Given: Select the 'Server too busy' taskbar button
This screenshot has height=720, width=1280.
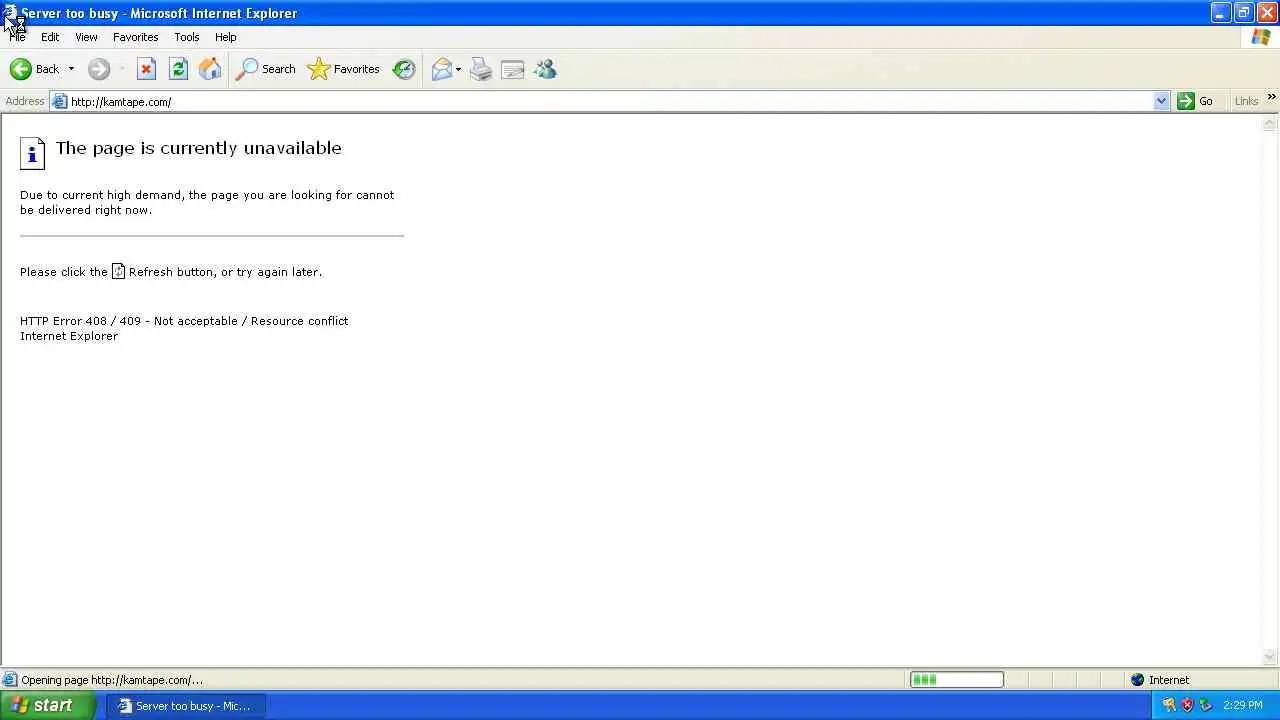Looking at the screenshot, I should click(186, 706).
